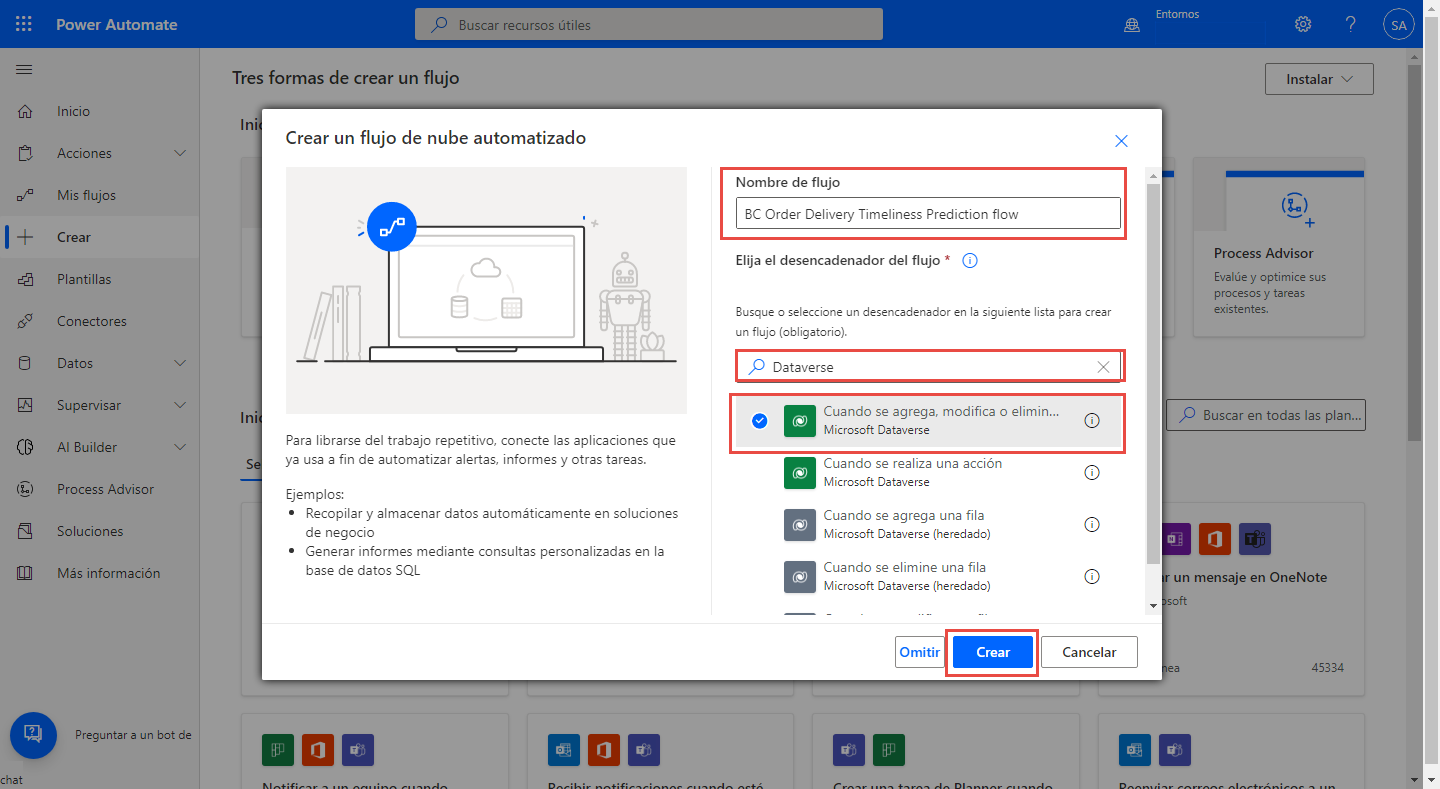Open the Power Automate home link
Screen dimensions: 1440x789
(117, 24)
